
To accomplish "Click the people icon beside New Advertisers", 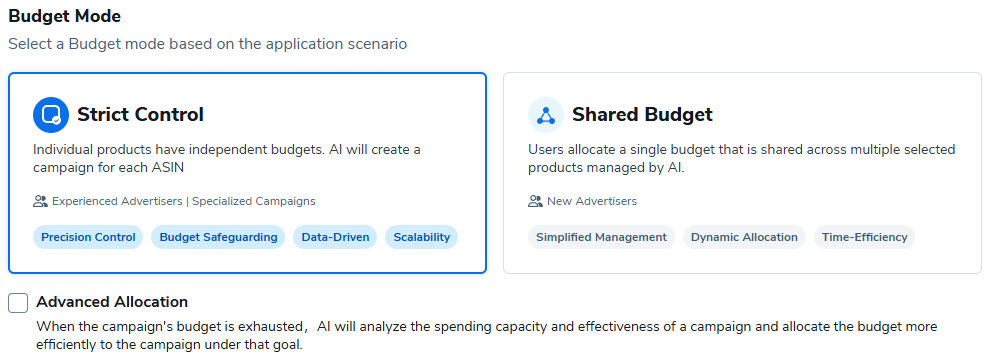I will 536,201.
